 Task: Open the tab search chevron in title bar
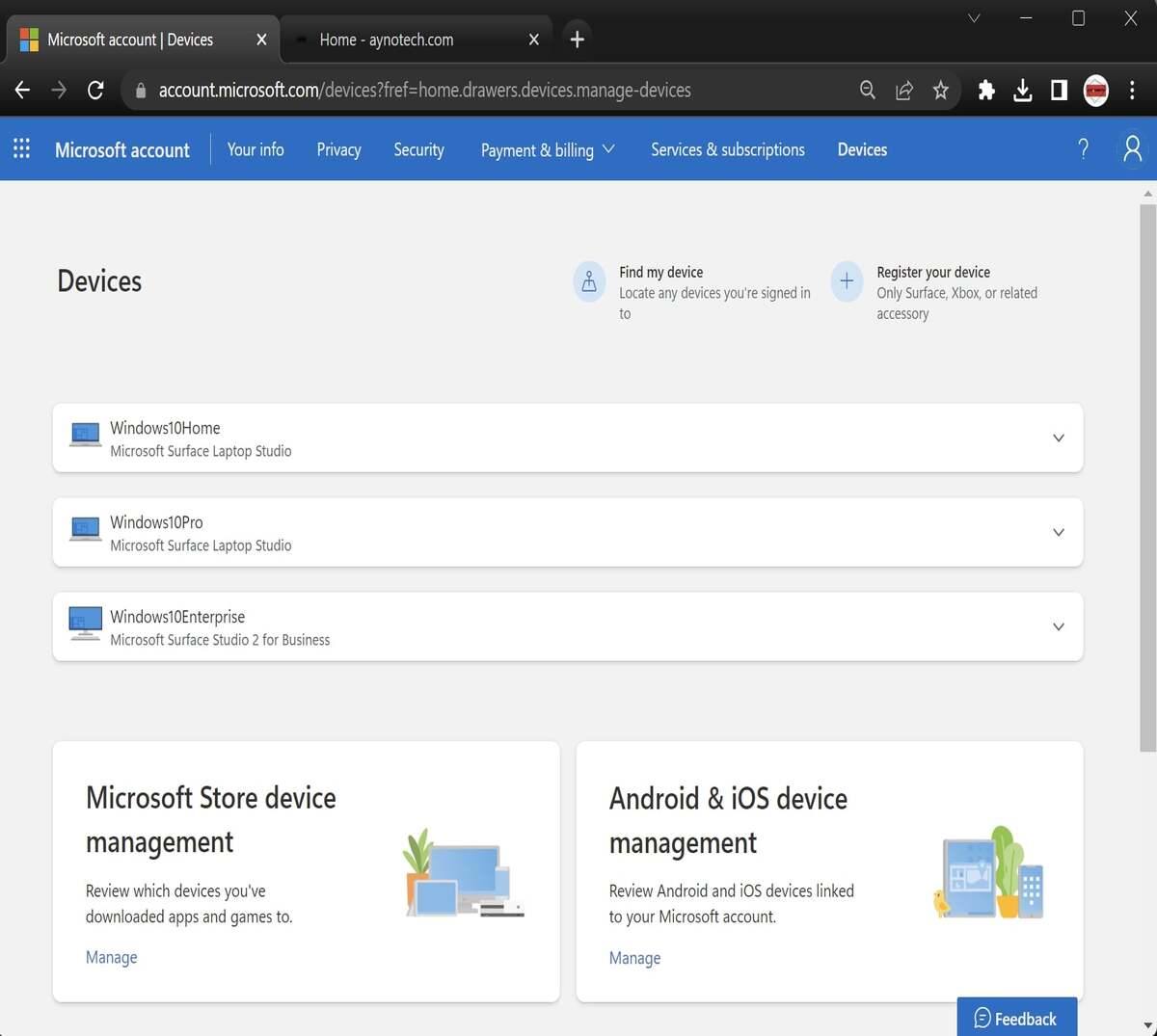click(974, 18)
